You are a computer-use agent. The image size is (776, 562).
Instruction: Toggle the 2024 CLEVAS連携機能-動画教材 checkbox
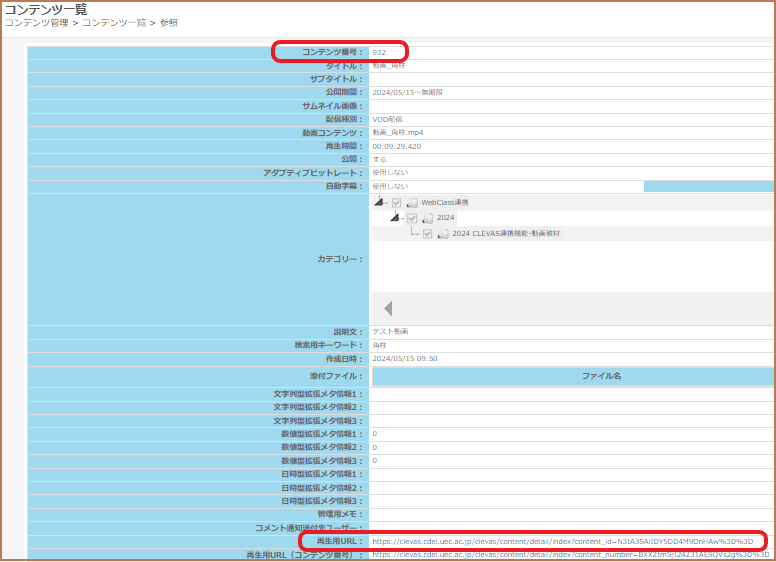tap(428, 234)
